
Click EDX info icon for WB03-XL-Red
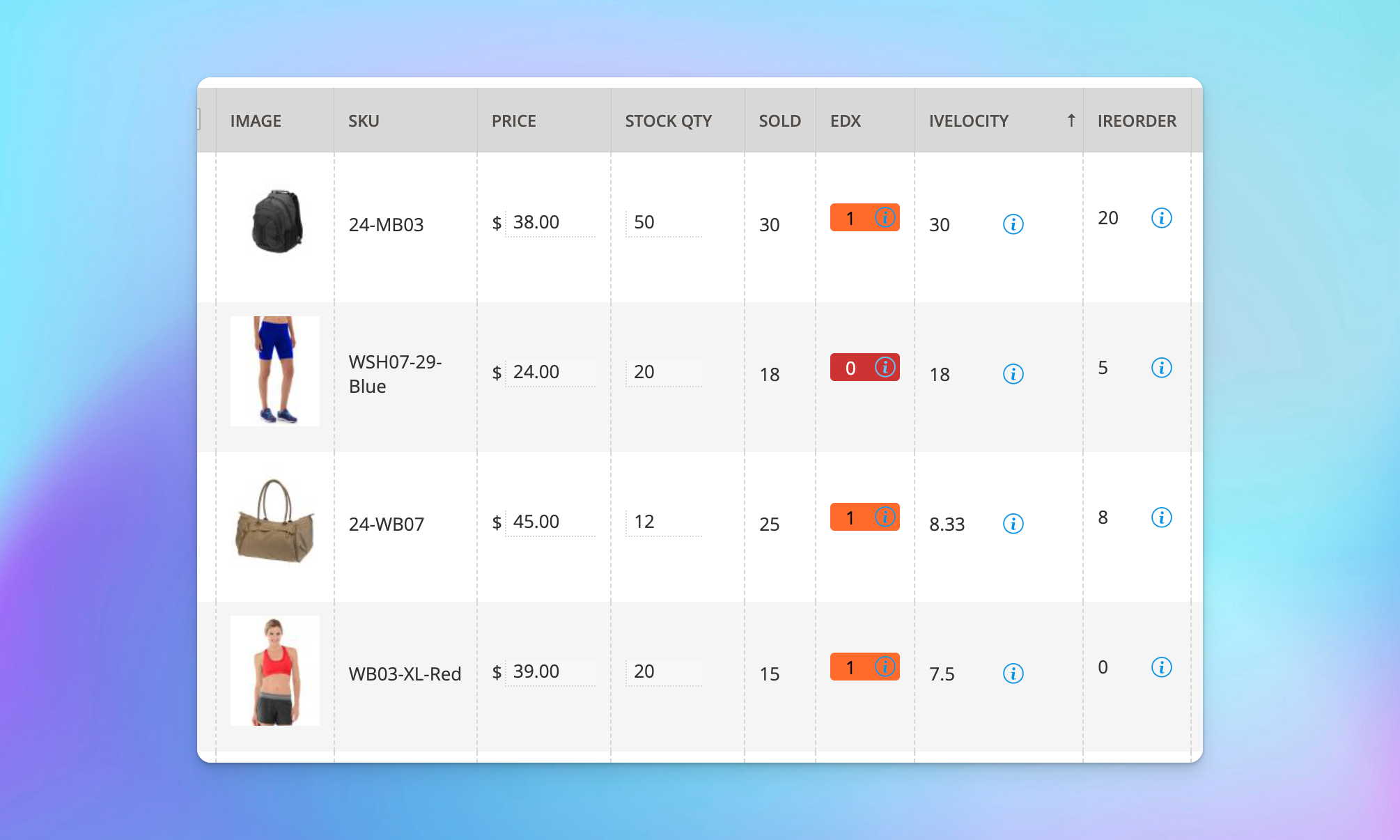[x=885, y=667]
